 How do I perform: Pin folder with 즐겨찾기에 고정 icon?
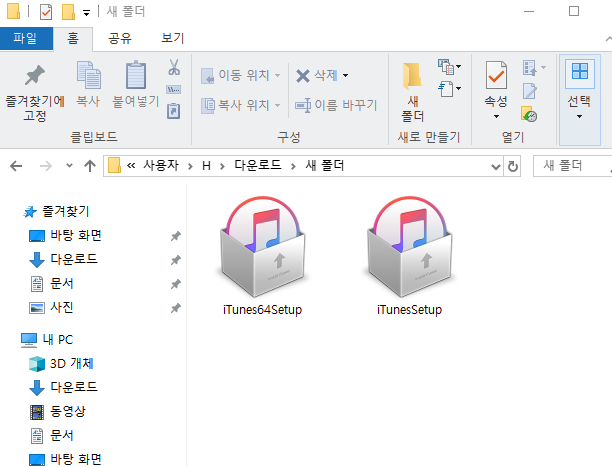point(35,92)
